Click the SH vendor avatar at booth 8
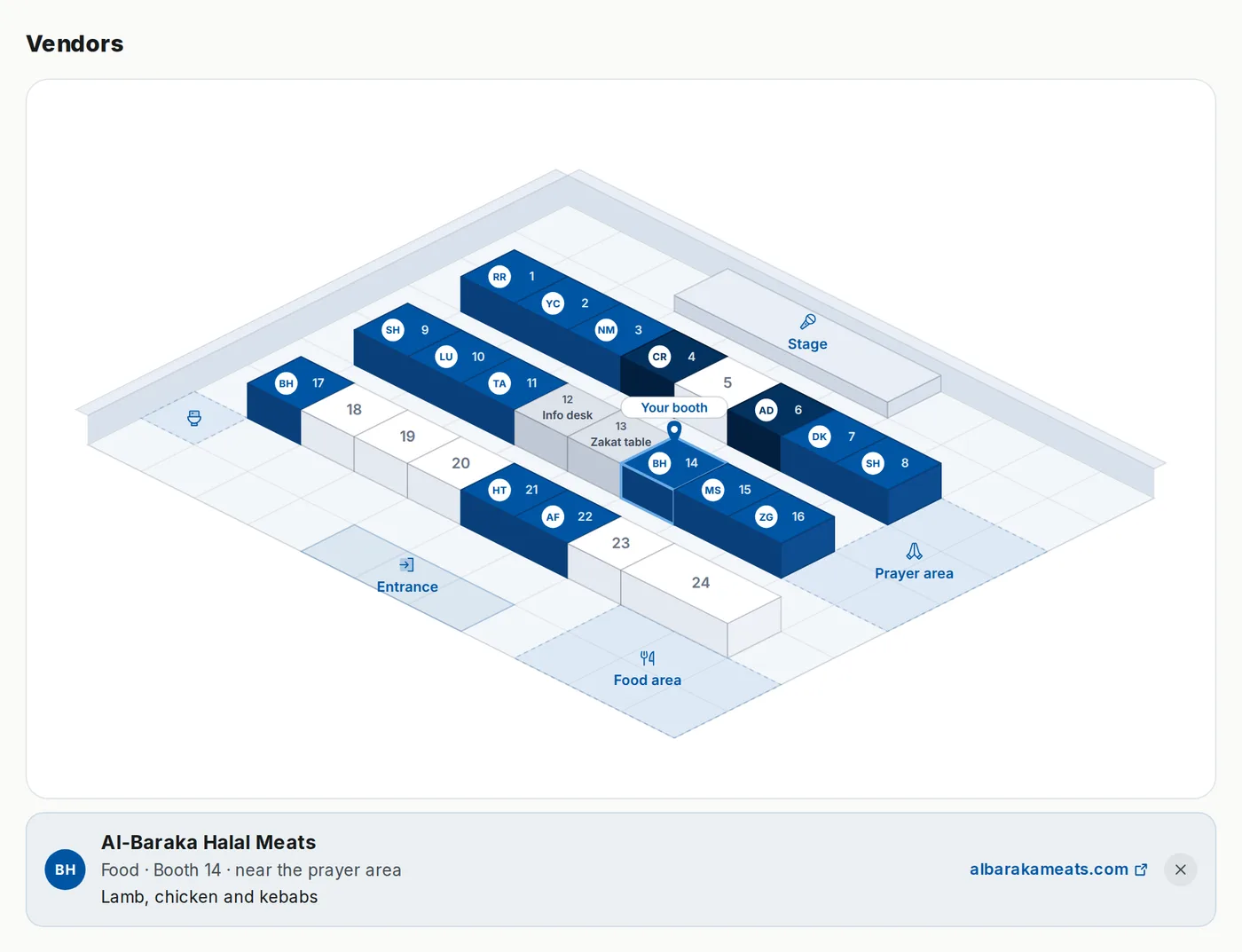1242x952 pixels. point(873,463)
